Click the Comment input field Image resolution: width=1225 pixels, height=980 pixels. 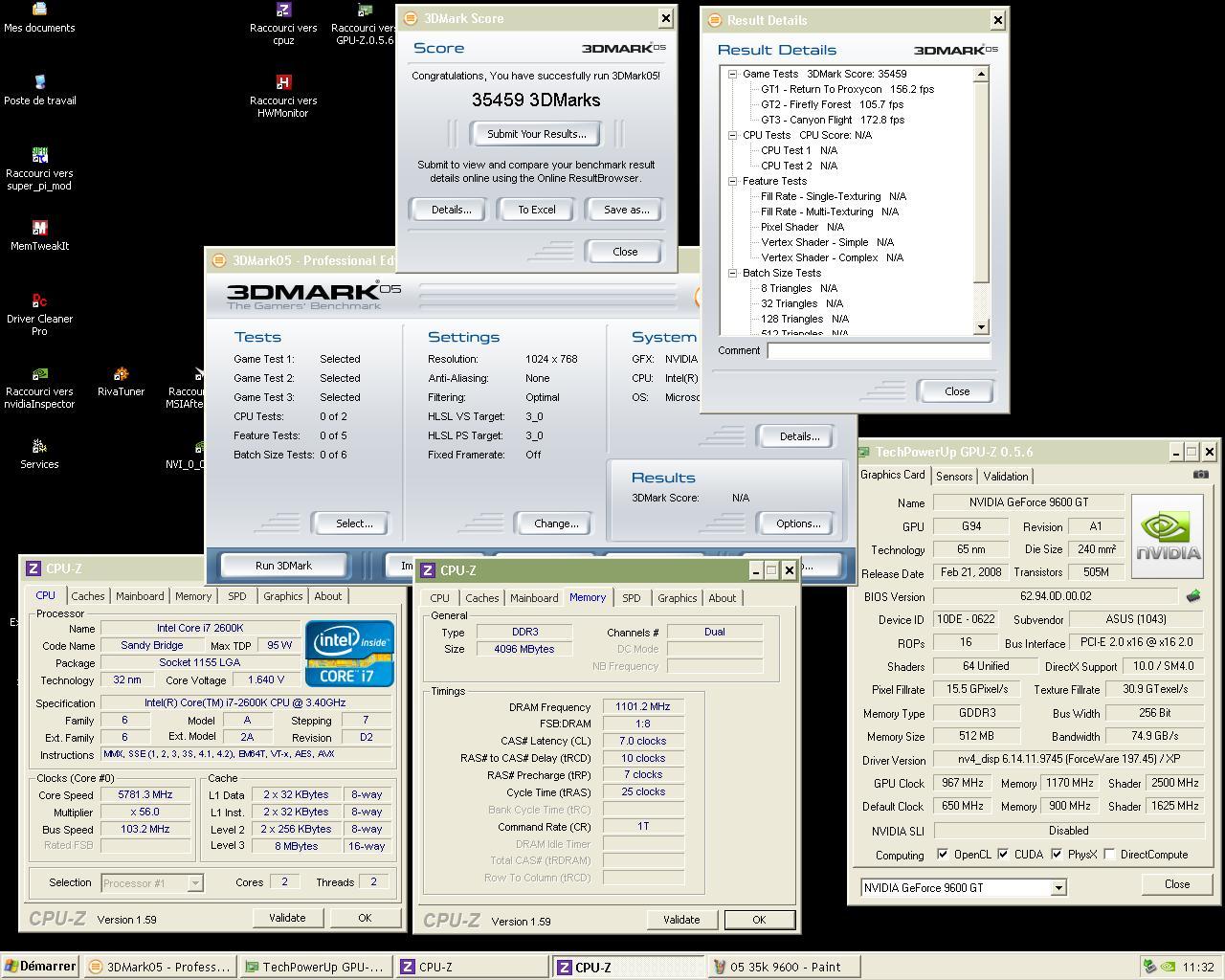[879, 351]
